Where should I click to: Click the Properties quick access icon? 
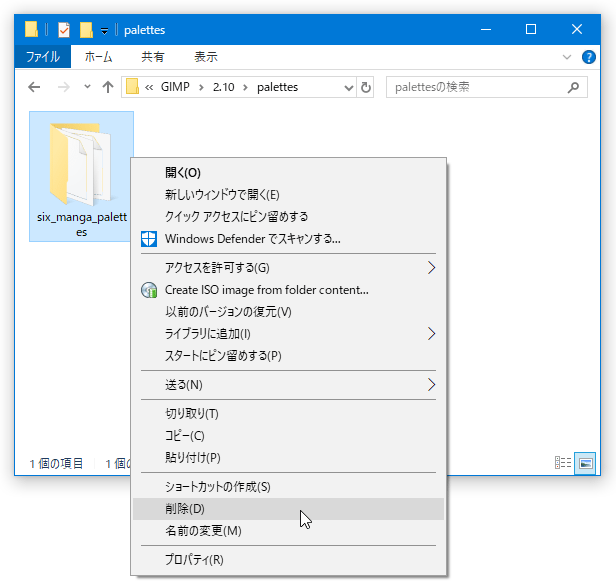point(64,30)
